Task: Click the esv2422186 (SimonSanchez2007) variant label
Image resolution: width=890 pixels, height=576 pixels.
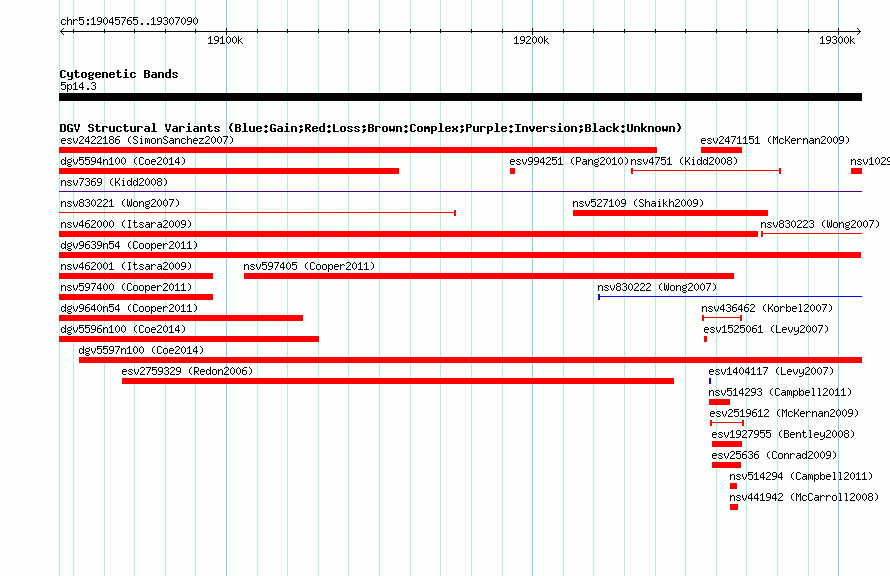Action: (x=147, y=140)
